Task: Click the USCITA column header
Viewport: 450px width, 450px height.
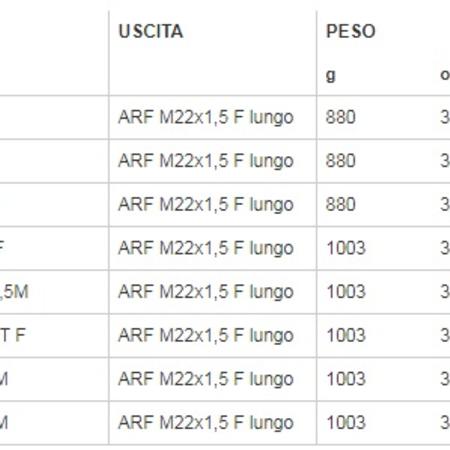Action: [x=151, y=31]
